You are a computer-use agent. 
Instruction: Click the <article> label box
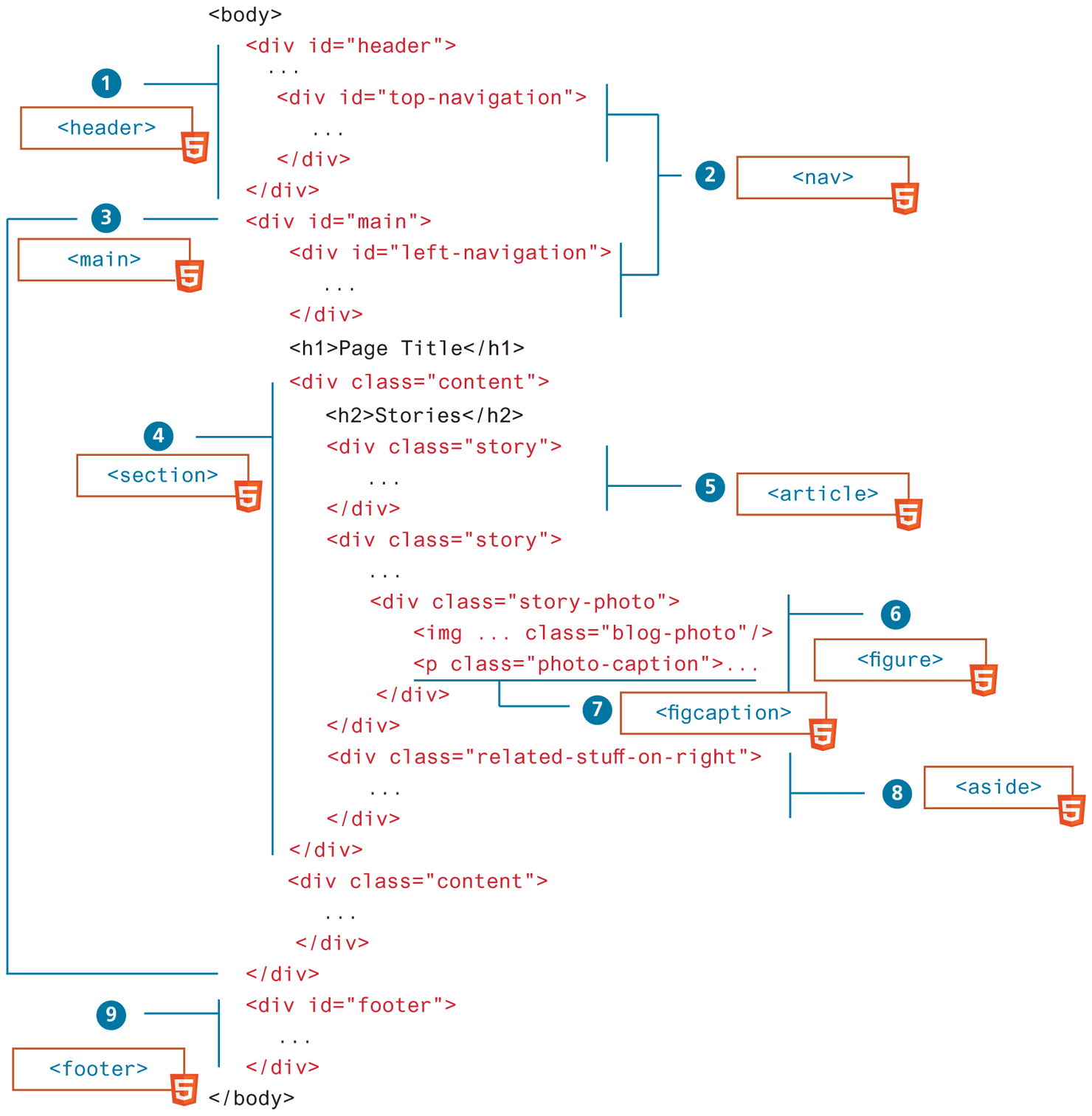pyautogui.click(x=822, y=493)
